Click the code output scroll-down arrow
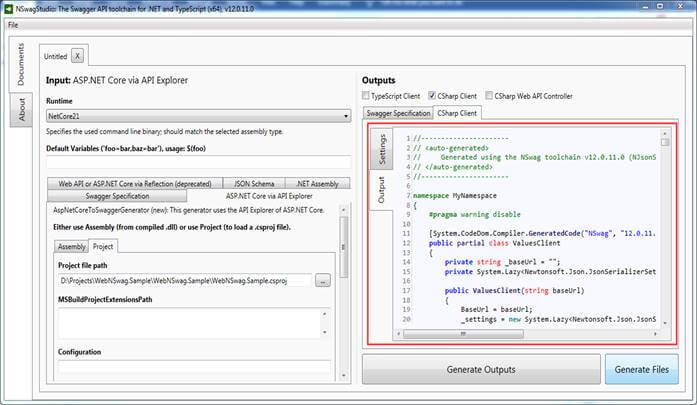The height and width of the screenshot is (405, 697). coord(665,323)
